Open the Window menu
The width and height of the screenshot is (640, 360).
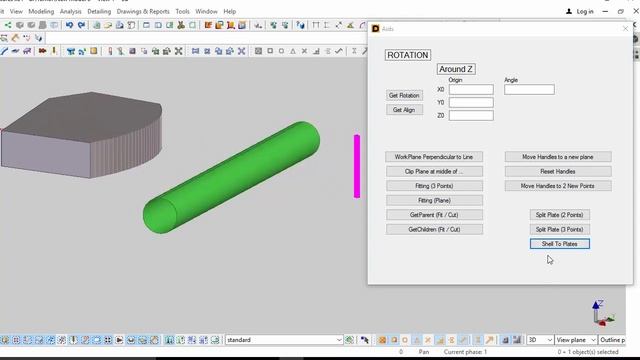206,11
